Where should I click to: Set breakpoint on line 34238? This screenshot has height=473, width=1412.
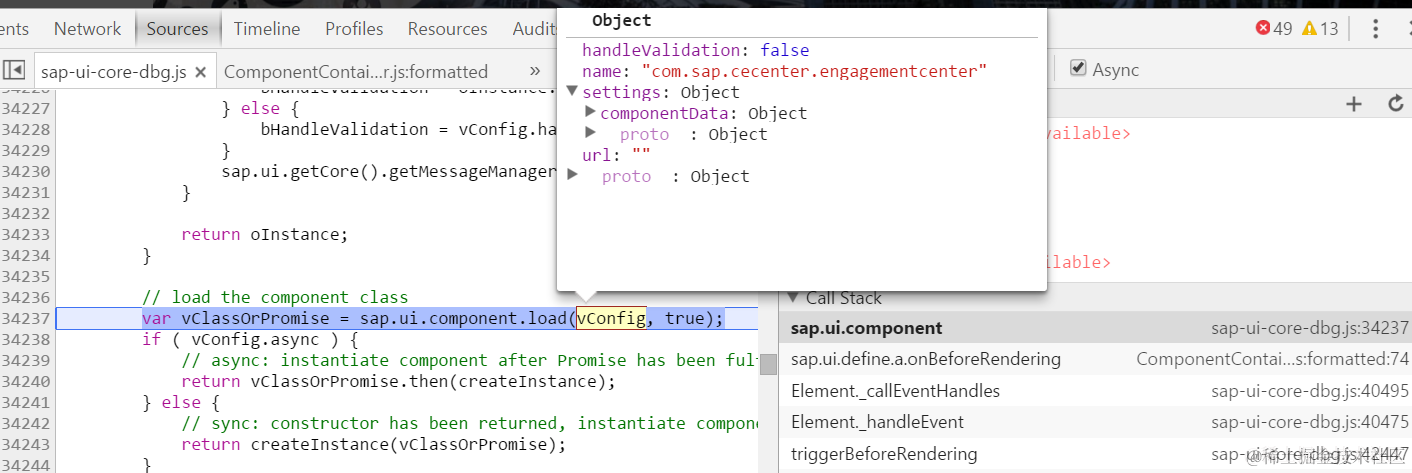click(x=25, y=339)
